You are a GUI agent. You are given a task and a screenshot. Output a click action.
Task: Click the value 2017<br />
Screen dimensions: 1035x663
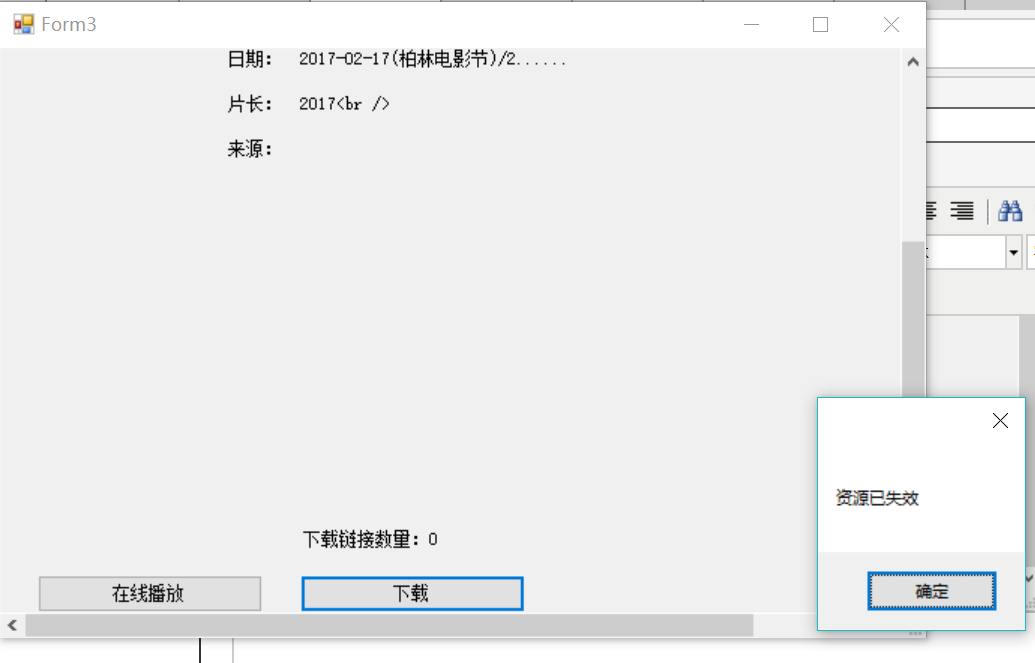pyautogui.click(x=344, y=104)
